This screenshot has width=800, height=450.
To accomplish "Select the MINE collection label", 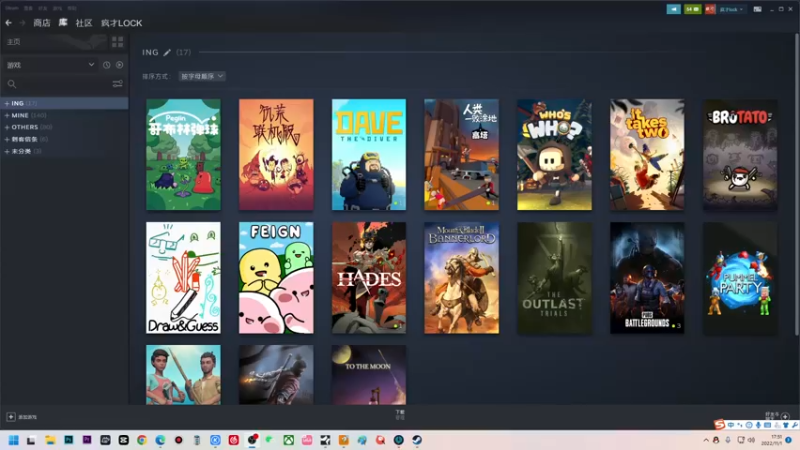I will (20, 115).
